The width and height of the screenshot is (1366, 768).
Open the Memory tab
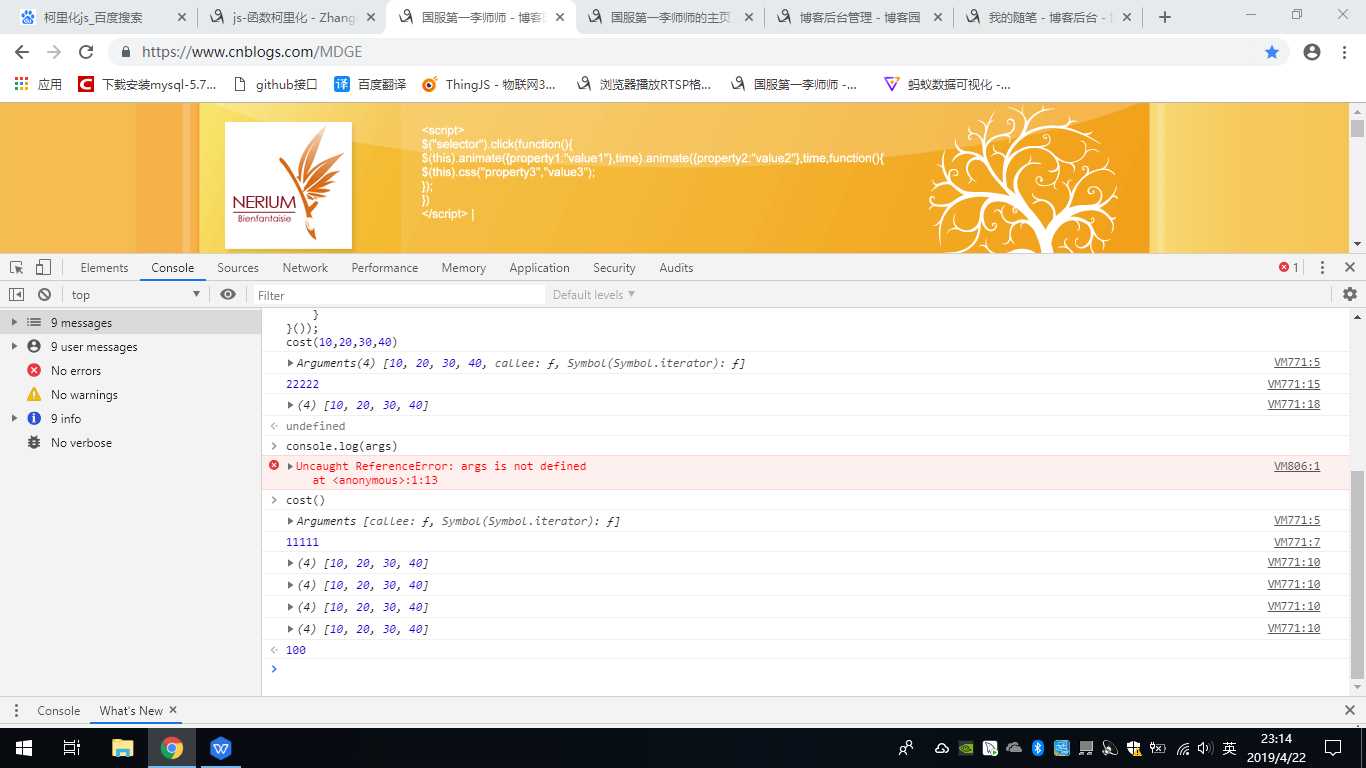click(x=463, y=267)
